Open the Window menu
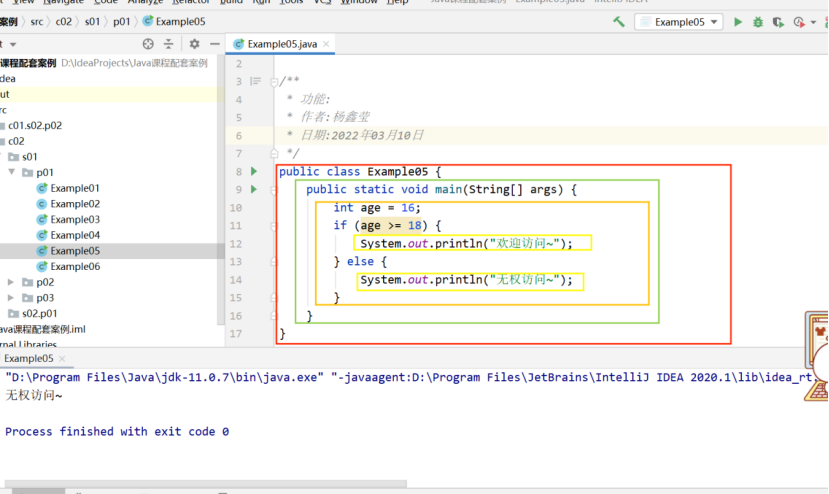Screen dimensions: 829x494 (x=358, y=2)
